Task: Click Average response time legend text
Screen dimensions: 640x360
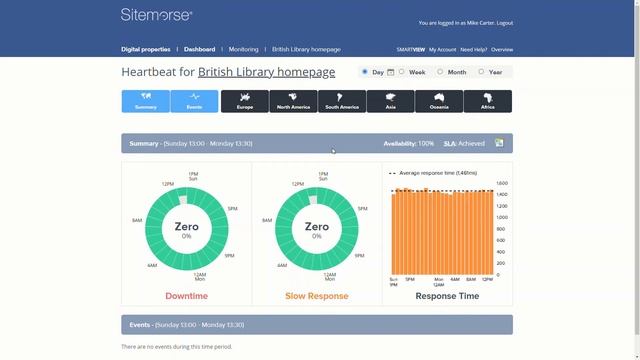Action: tap(438, 173)
